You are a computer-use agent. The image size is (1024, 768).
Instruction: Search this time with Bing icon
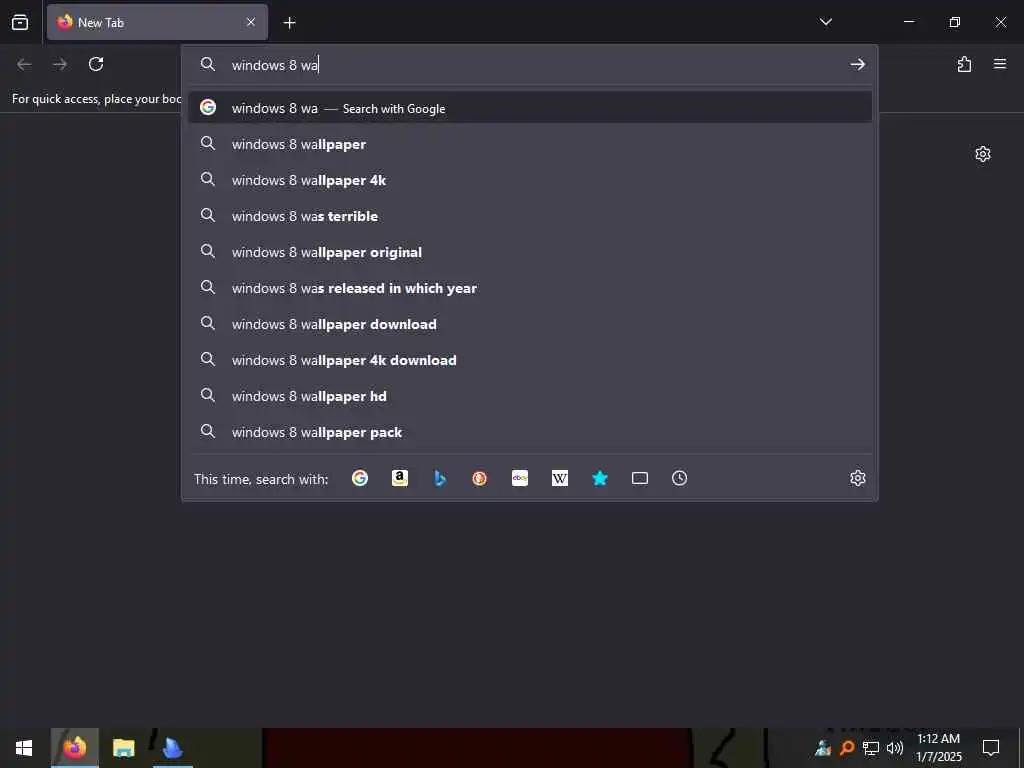coord(440,478)
